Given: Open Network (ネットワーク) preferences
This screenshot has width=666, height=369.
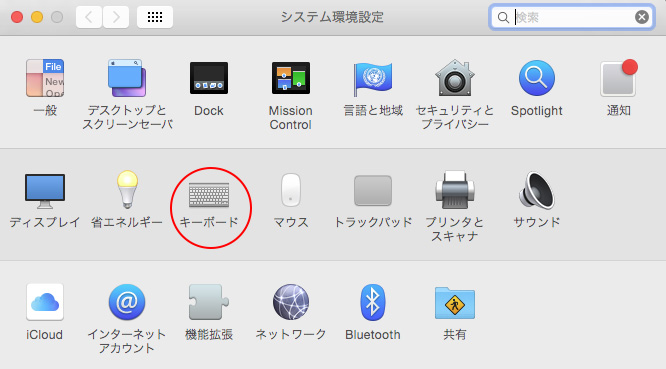Looking at the screenshot, I should pos(291,302).
